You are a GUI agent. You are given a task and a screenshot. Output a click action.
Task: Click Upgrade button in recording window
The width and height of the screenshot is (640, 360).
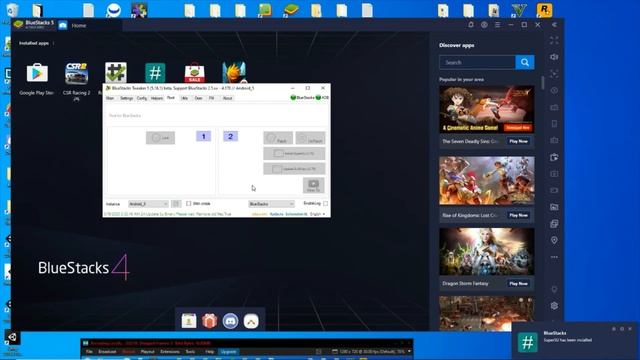[x=228, y=351]
